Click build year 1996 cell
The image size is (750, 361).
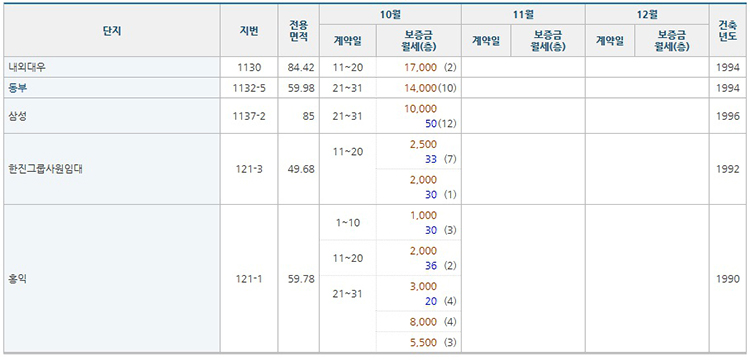coord(728,116)
